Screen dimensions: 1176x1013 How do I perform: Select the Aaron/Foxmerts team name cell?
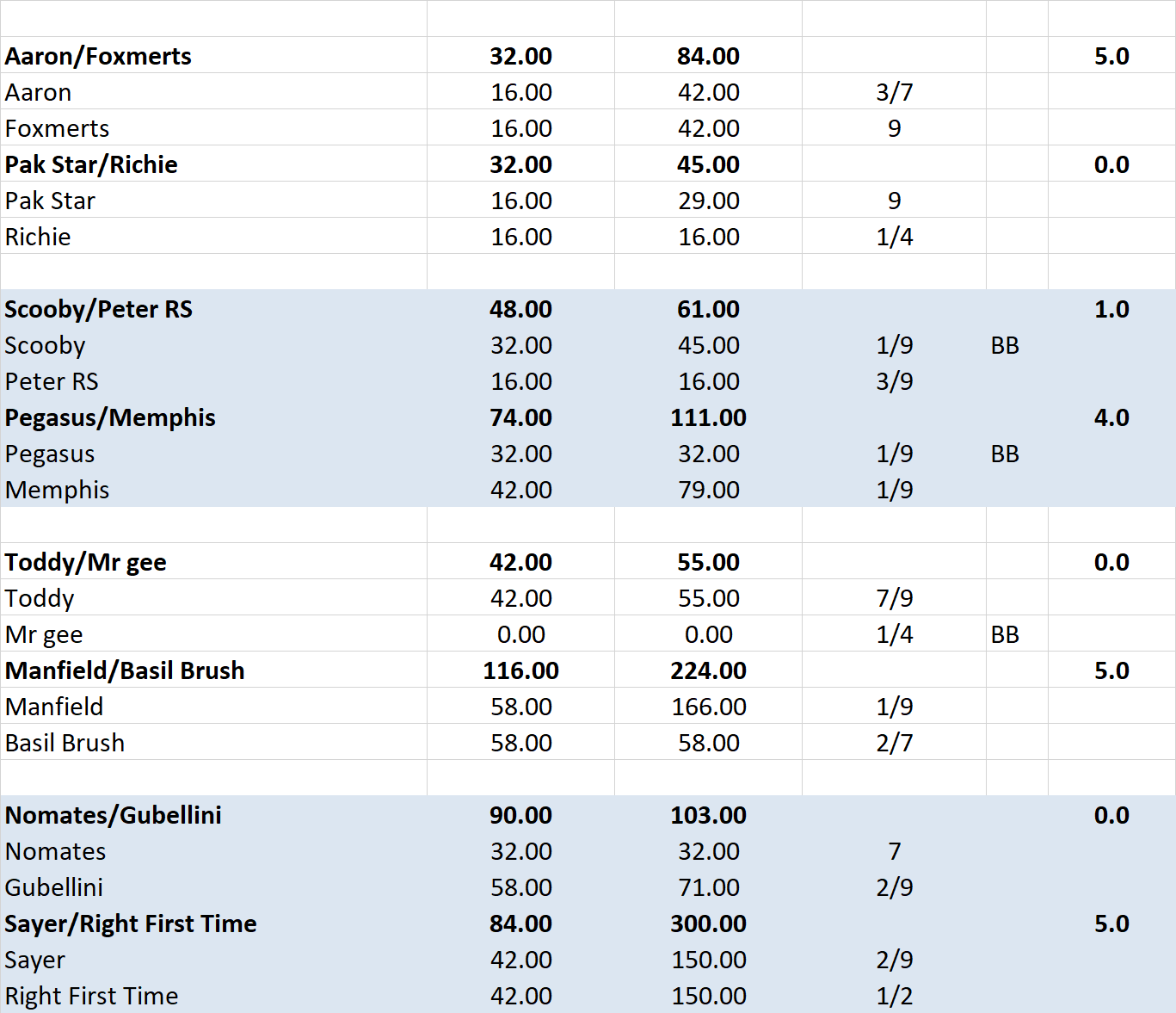[x=98, y=56]
